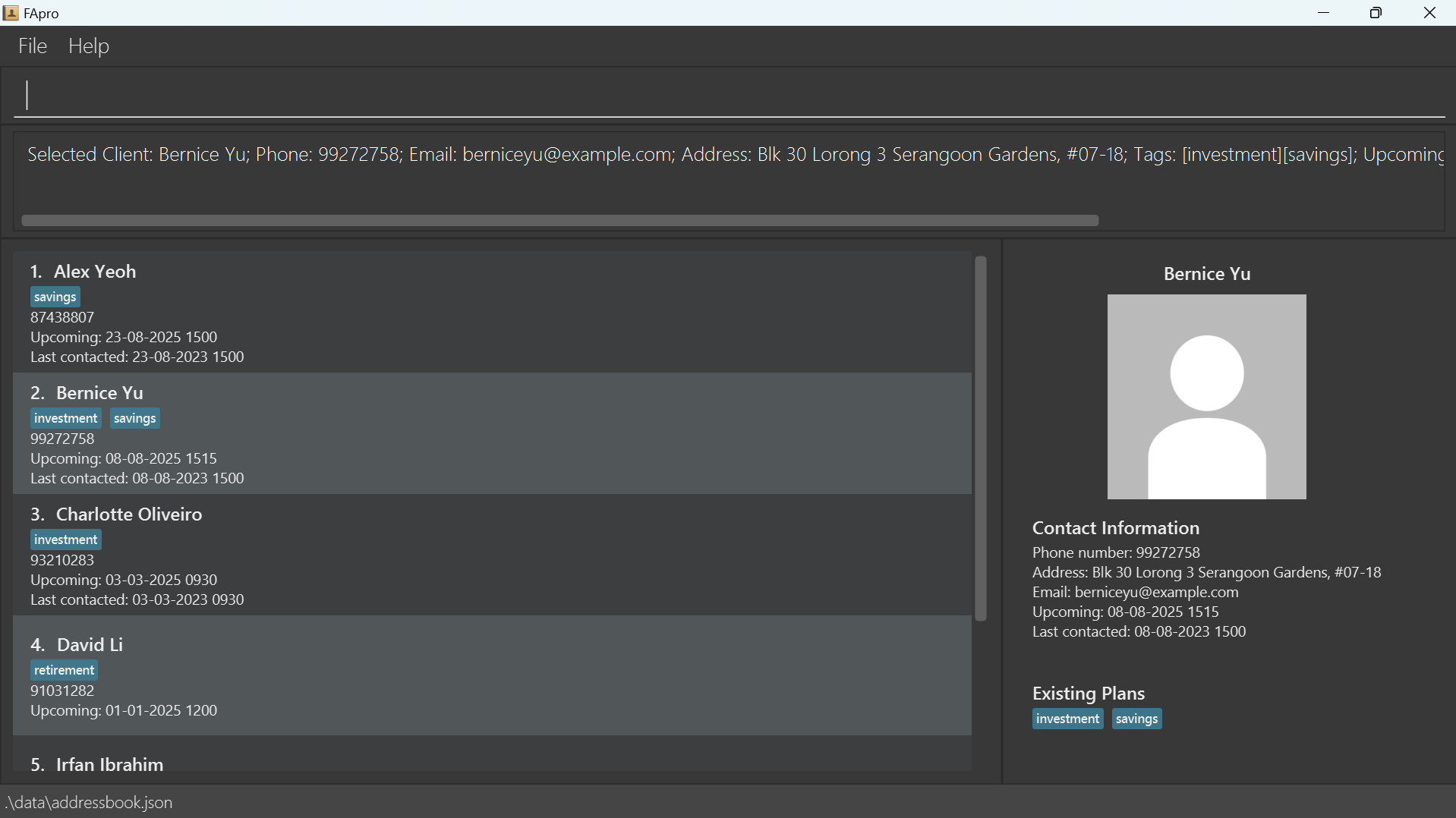1456x818 pixels.
Task: Click the savings tag under Existing Plans
Action: 1136,719
